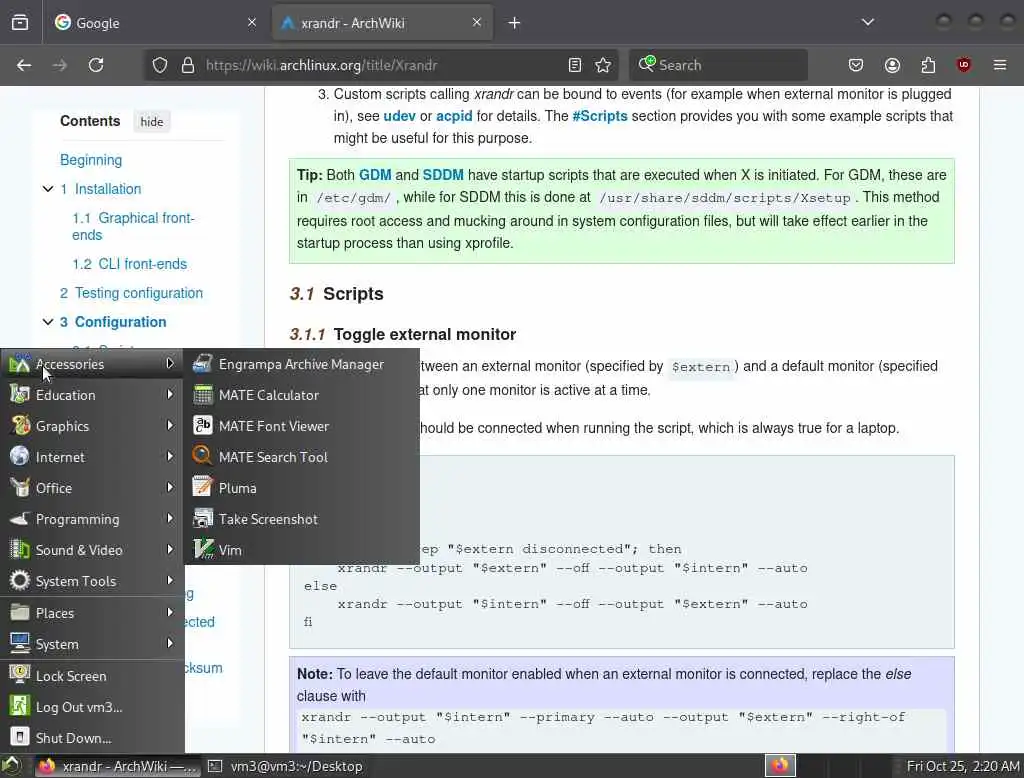This screenshot has width=1024, height=778.
Task: Choose Shut Down from menu
Action: click(x=92, y=738)
